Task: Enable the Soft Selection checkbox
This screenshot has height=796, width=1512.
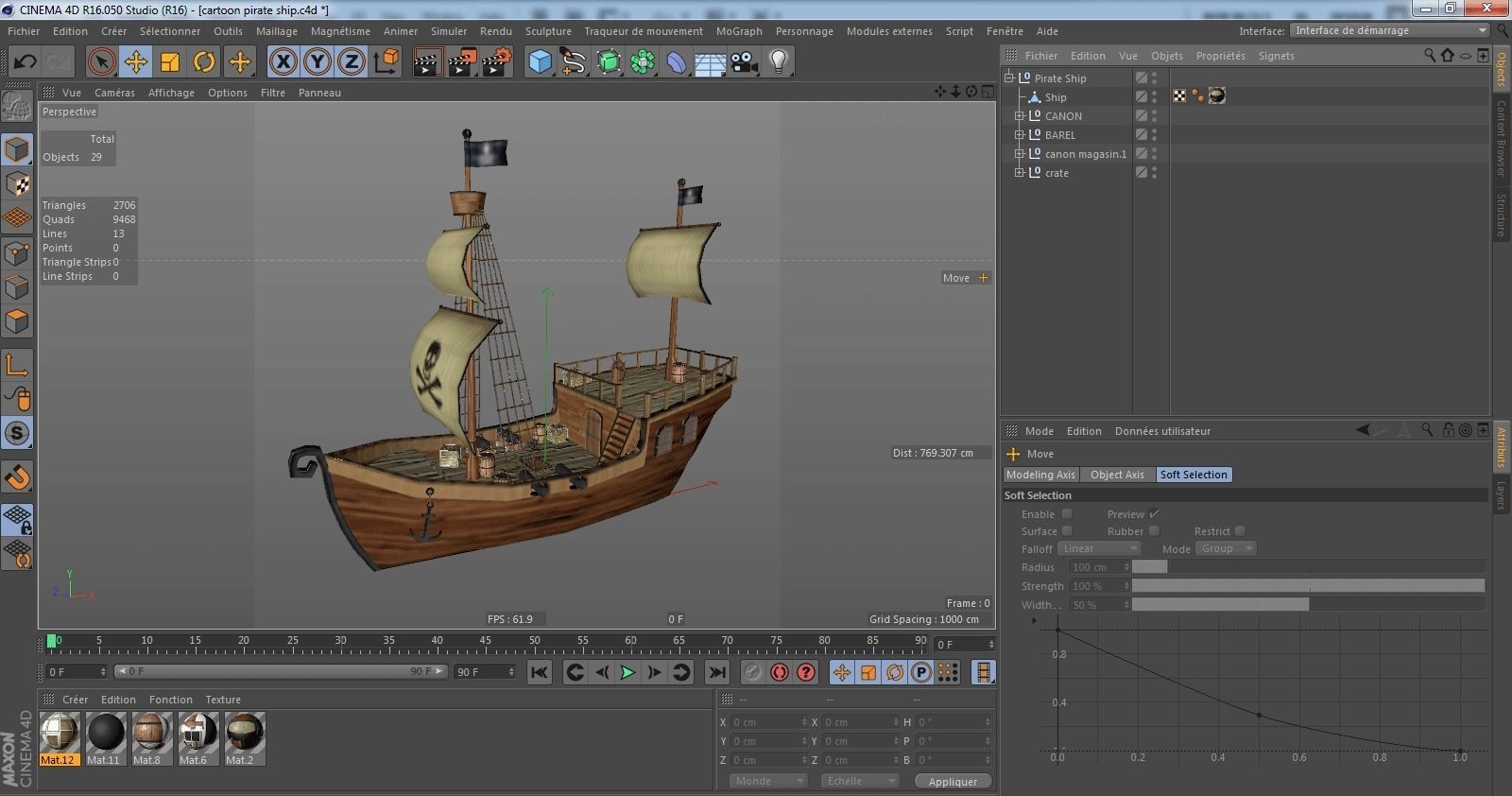Action: tap(1067, 514)
